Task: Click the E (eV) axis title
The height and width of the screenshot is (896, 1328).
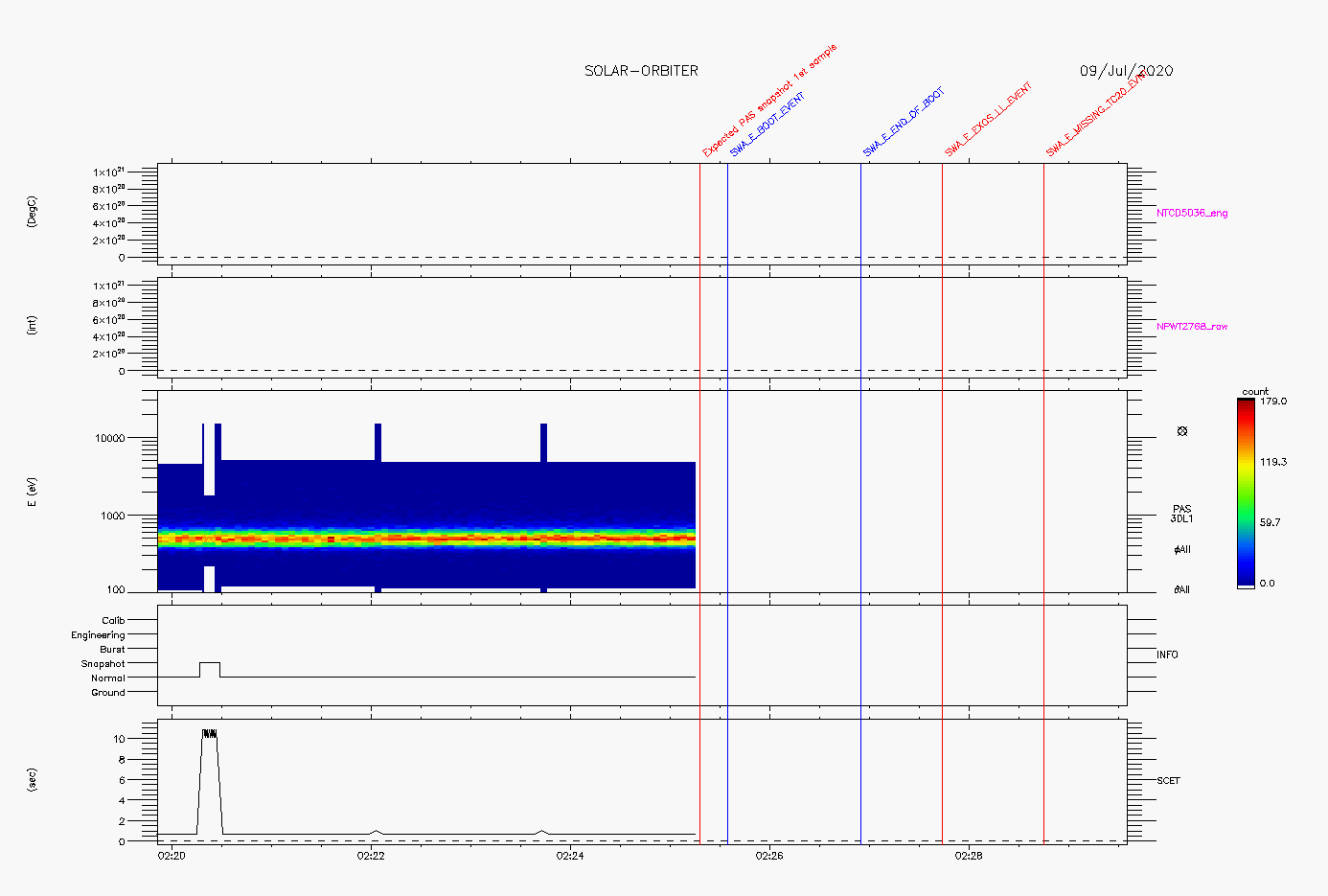Action: [x=32, y=492]
